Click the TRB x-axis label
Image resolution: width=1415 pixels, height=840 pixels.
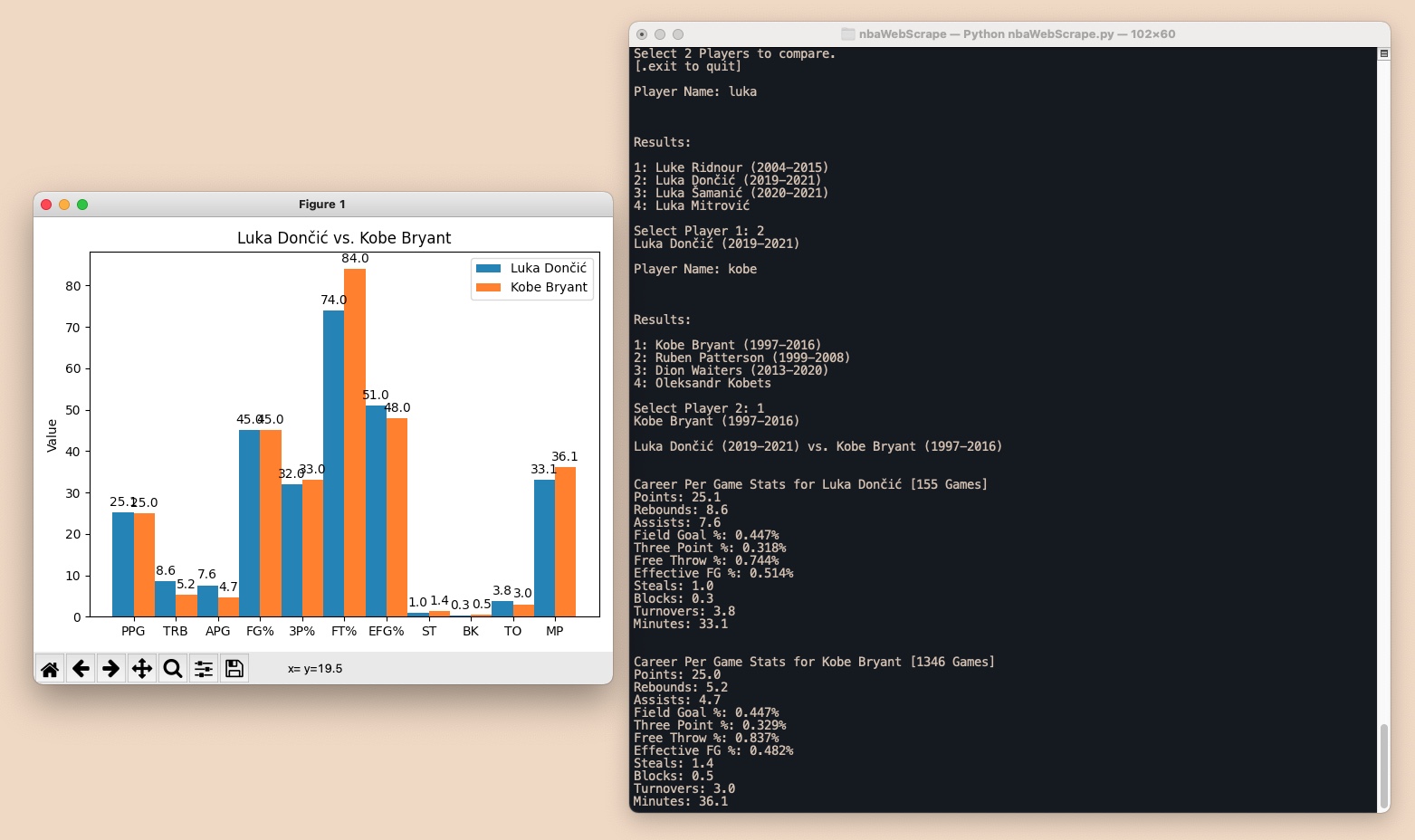pyautogui.click(x=176, y=631)
